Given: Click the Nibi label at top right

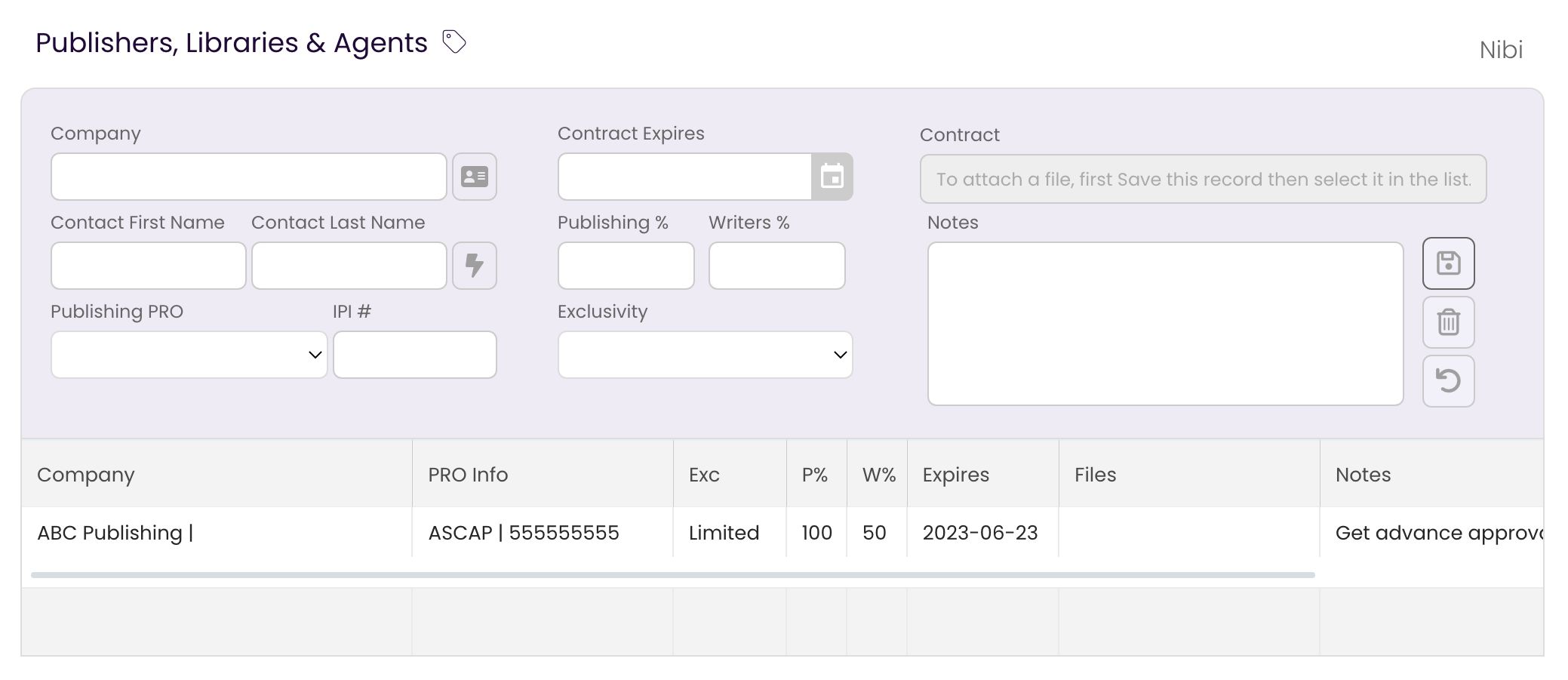Looking at the screenshot, I should click(x=1501, y=50).
